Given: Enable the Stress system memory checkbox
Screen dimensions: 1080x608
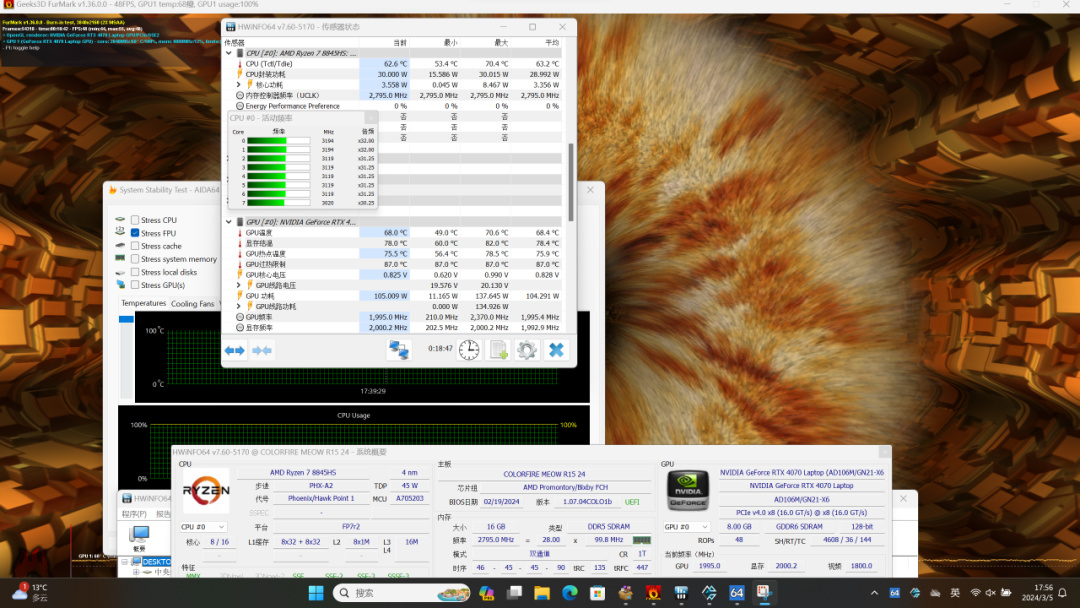Looking at the screenshot, I should [x=135, y=259].
